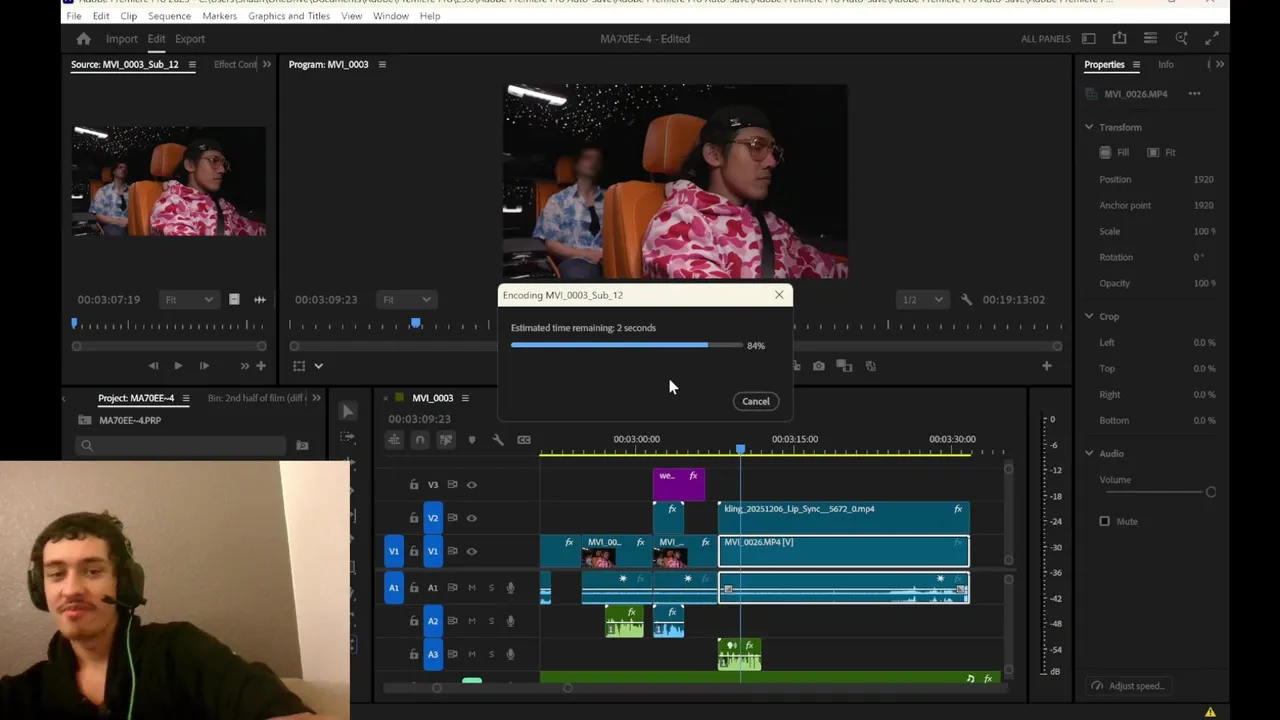Screen dimensions: 1280x720
Task: Toggle track lock on V3
Action: pyautogui.click(x=414, y=485)
